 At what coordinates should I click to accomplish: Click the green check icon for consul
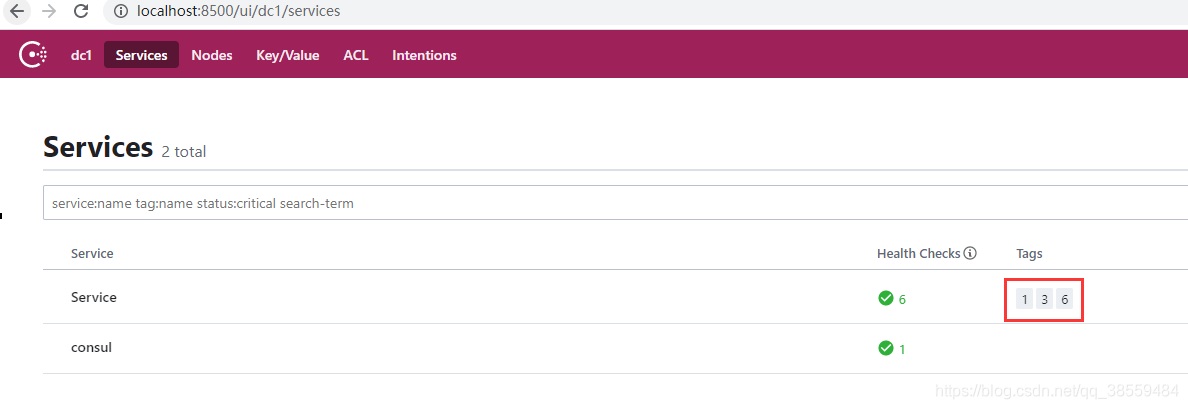[x=885, y=348]
